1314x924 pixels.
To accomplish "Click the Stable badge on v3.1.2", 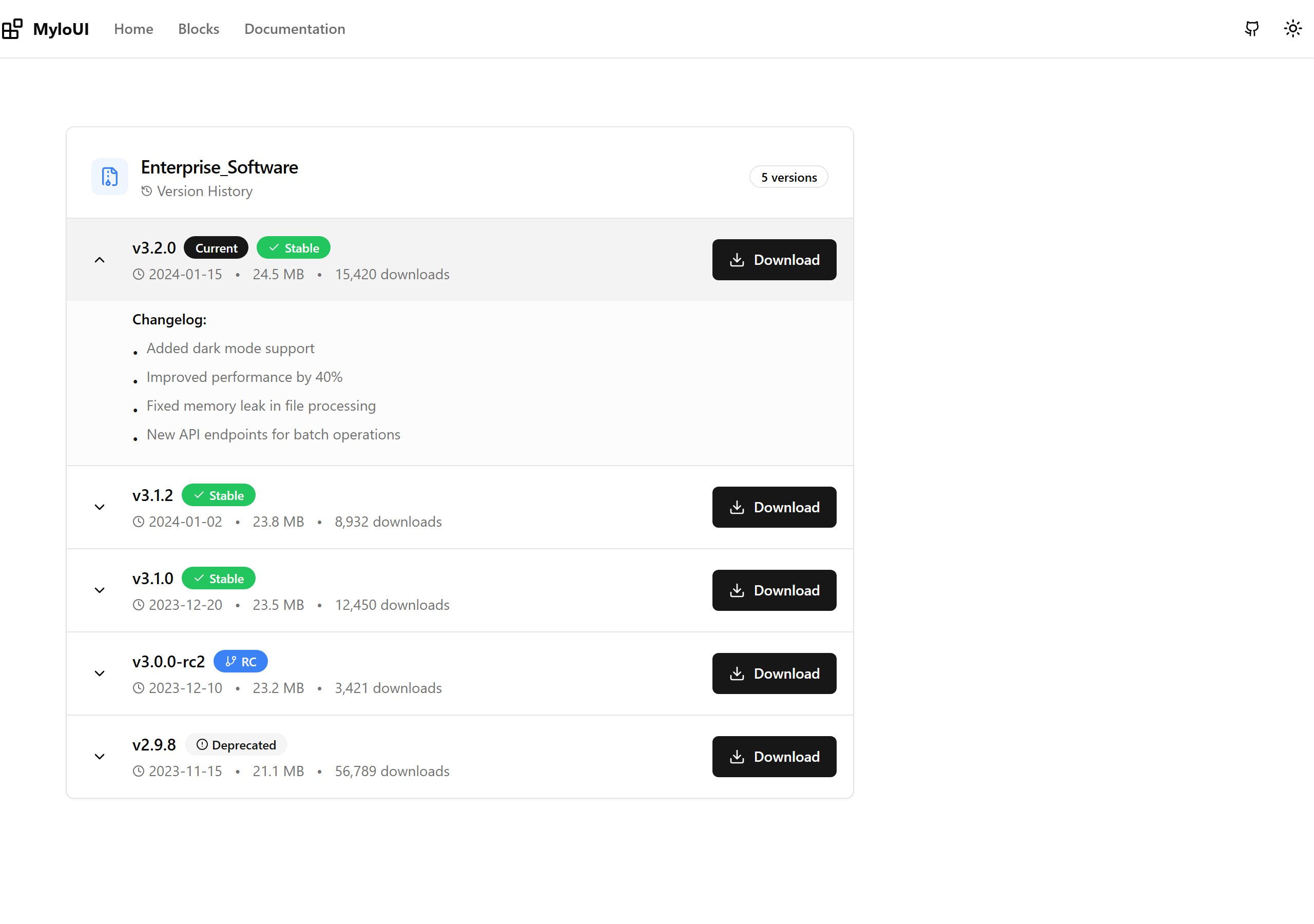I will click(x=219, y=495).
